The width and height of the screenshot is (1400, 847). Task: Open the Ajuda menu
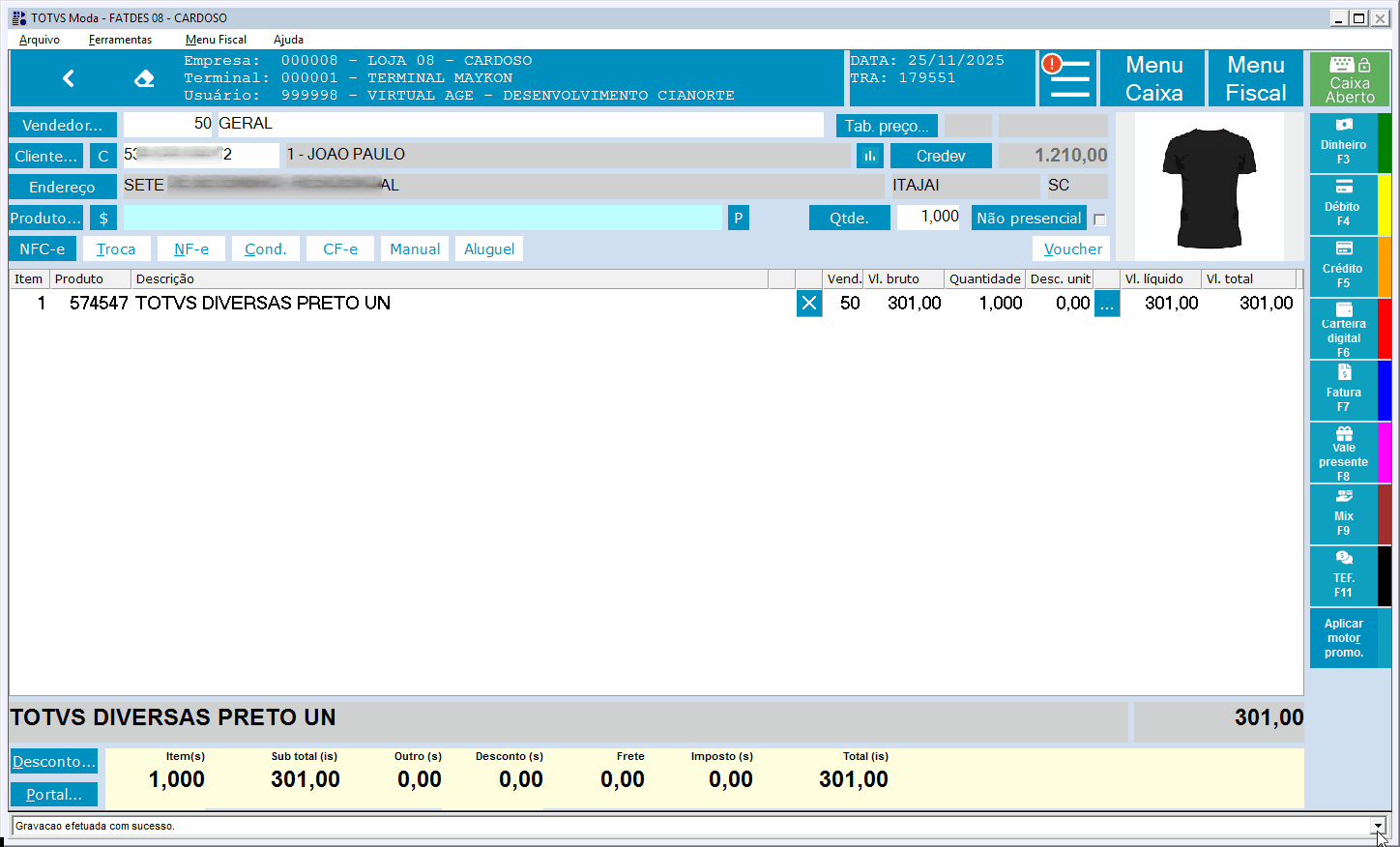coord(288,40)
